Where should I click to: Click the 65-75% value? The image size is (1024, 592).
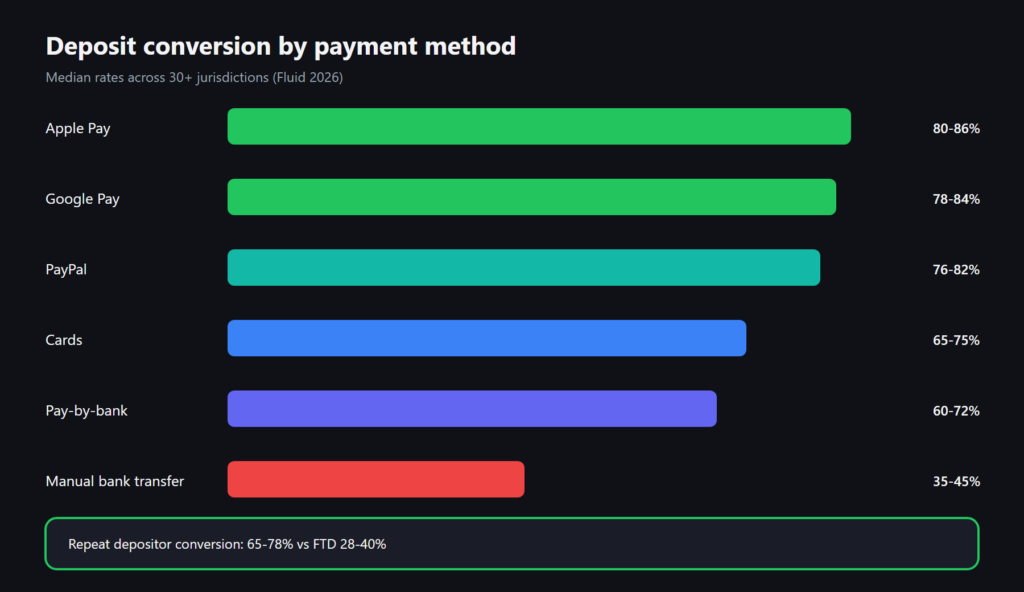click(956, 340)
